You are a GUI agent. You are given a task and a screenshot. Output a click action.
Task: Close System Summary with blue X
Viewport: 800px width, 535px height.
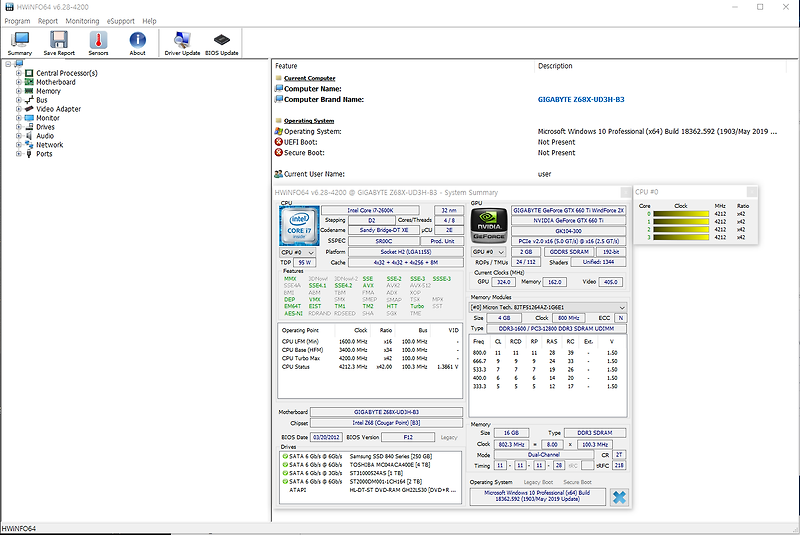point(619,497)
